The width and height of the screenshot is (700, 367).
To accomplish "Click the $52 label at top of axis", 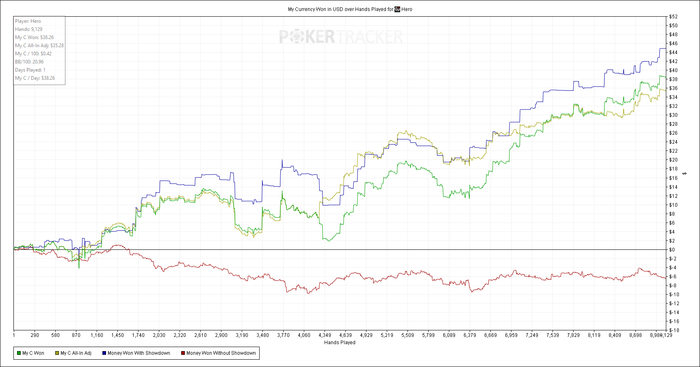I will pos(674,17).
